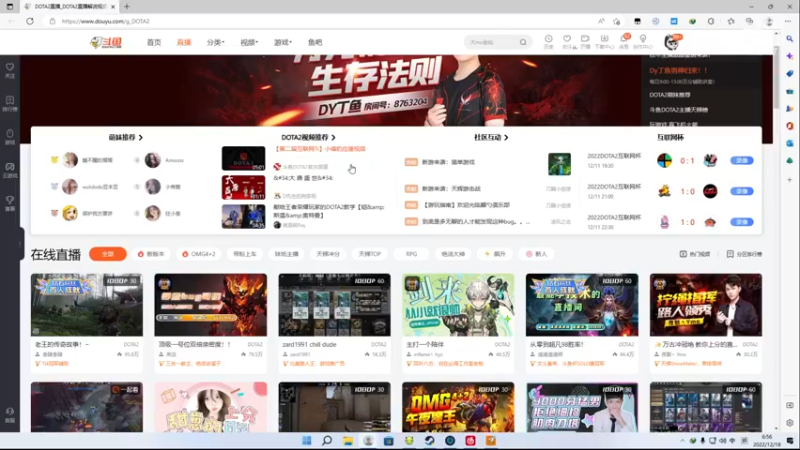Expand the DOTA2视频推荐 section arrow

click(x=333, y=137)
